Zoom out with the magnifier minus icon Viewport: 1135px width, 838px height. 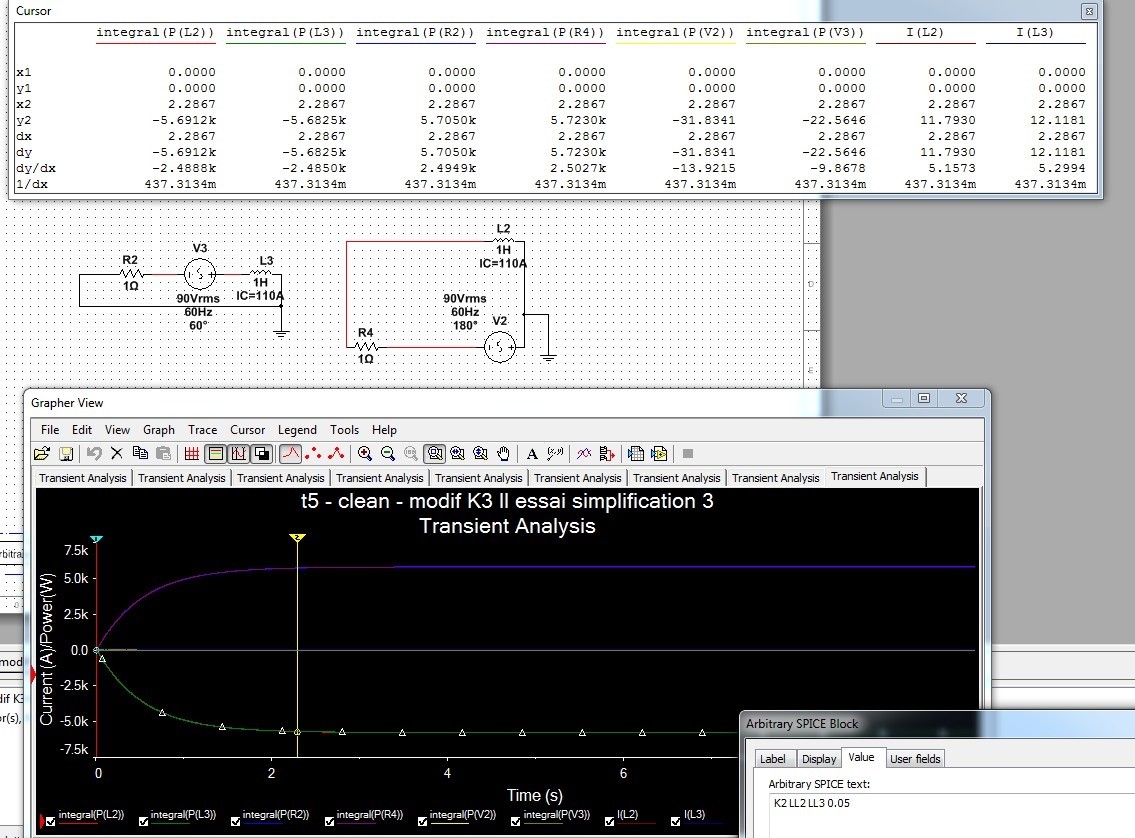pyautogui.click(x=388, y=454)
